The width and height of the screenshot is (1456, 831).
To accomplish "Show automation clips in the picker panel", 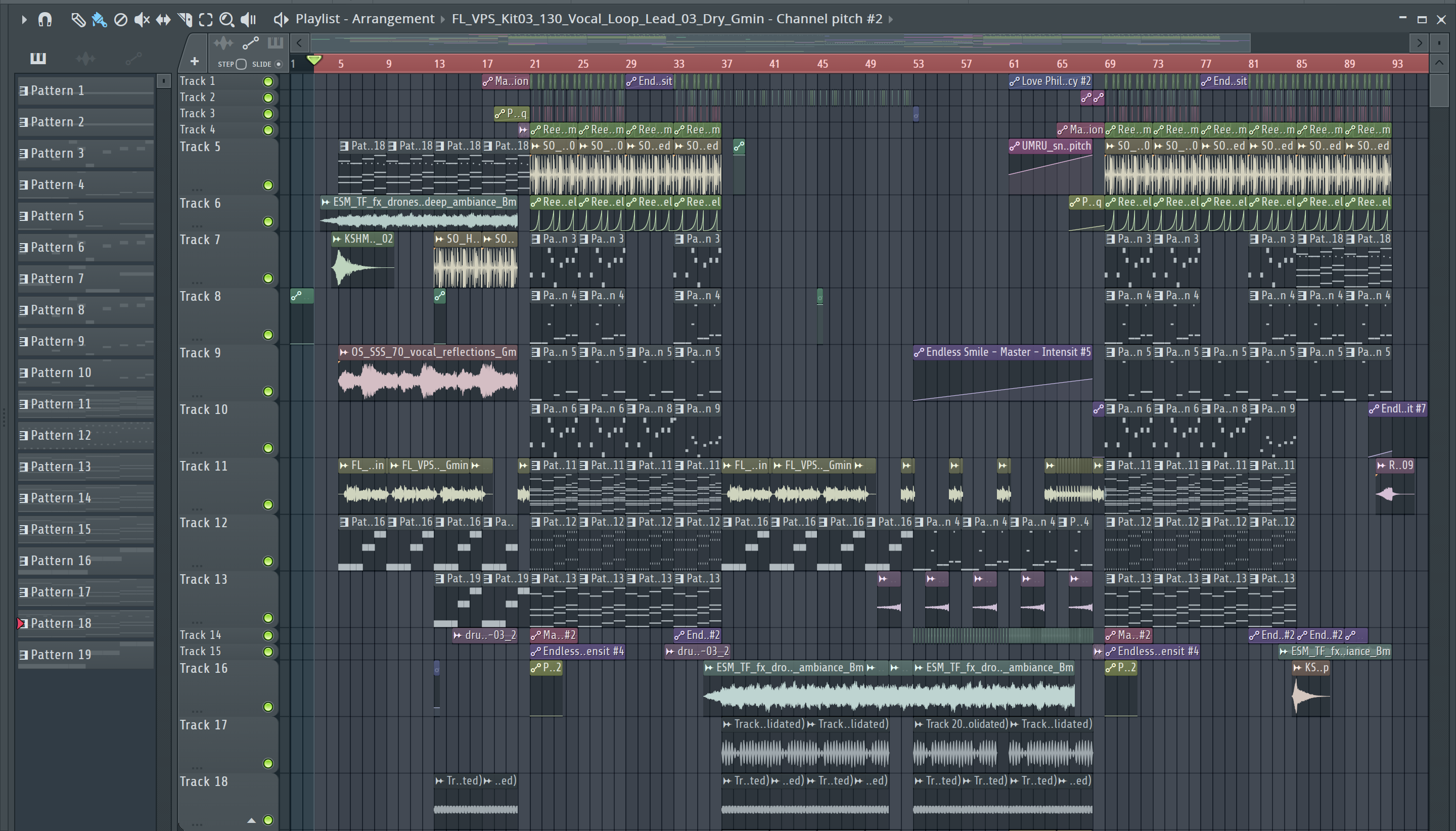I will [x=133, y=58].
